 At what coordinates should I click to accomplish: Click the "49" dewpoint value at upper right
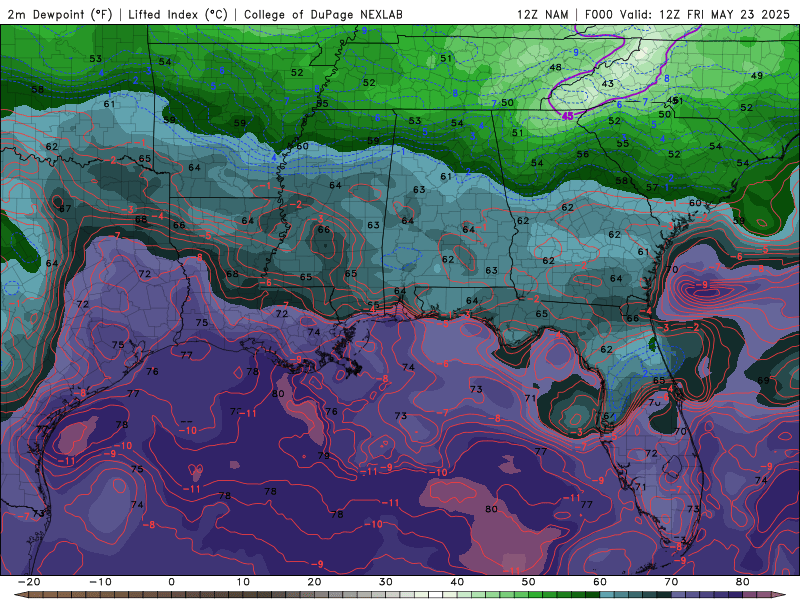coord(757,76)
